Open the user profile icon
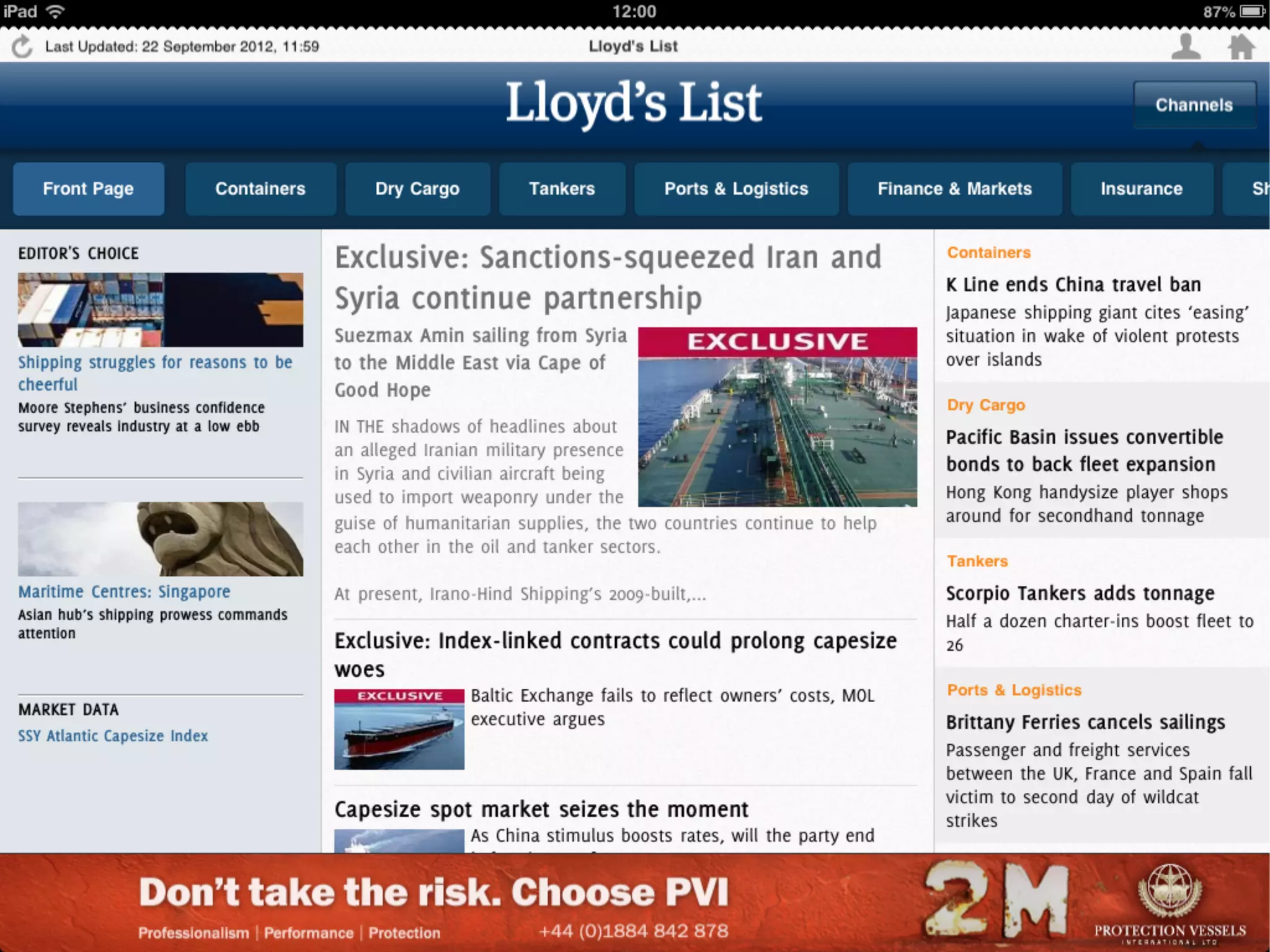The width and height of the screenshot is (1270, 952). pos(1185,46)
